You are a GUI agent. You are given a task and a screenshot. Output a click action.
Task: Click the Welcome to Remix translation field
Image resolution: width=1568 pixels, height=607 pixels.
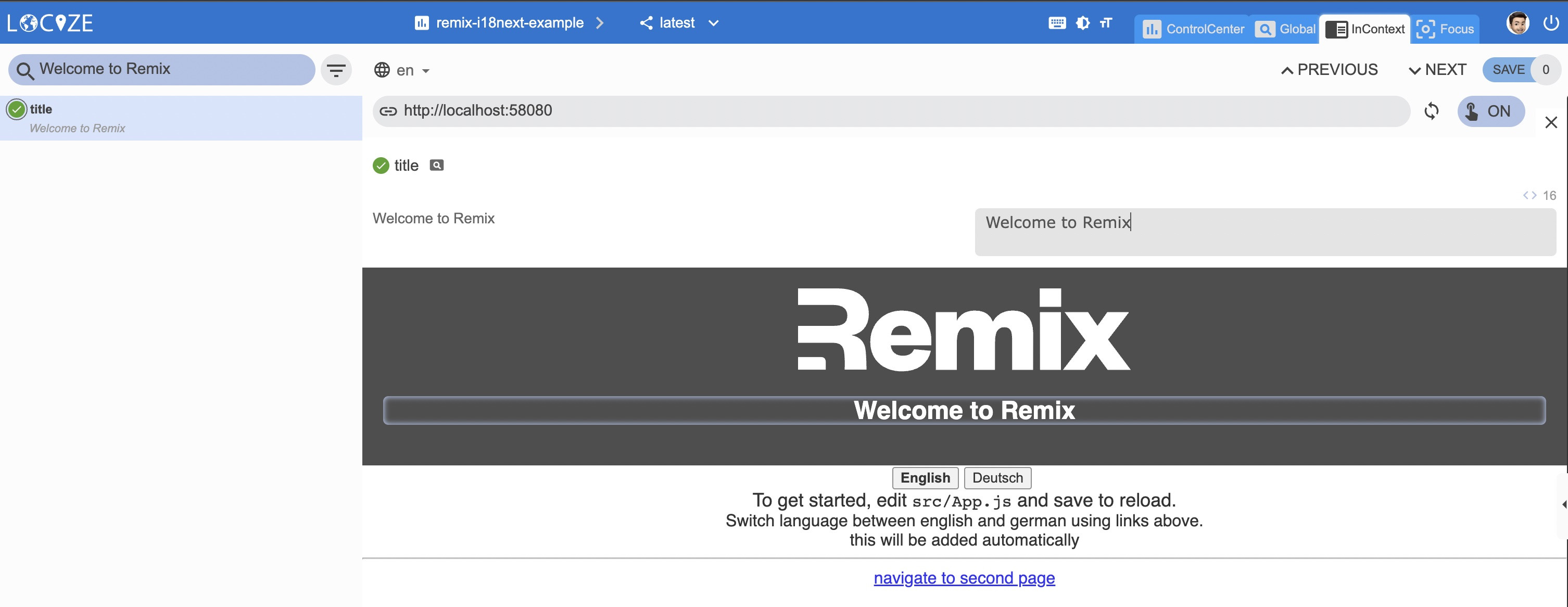click(x=1265, y=232)
